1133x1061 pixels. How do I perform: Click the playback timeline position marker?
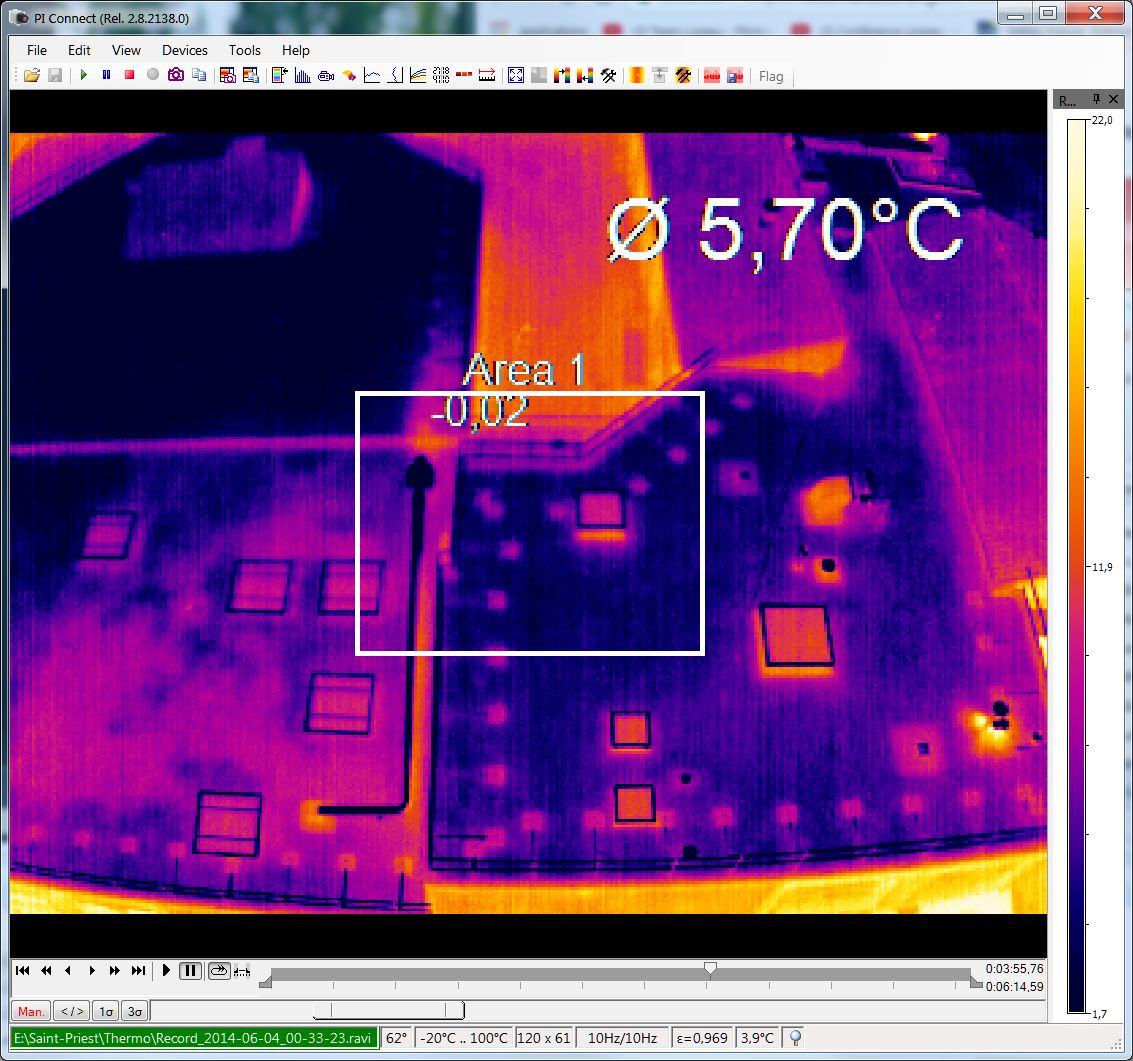pyautogui.click(x=710, y=968)
